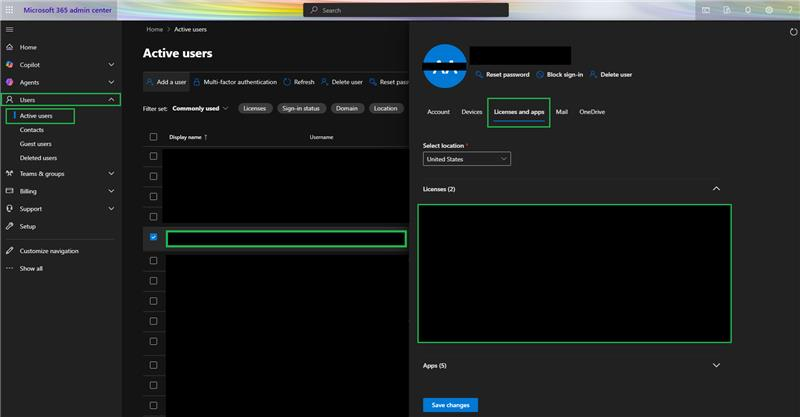Click the Reset password key icon in the list toolbar
Screen dimensions: 800x417
373,82
